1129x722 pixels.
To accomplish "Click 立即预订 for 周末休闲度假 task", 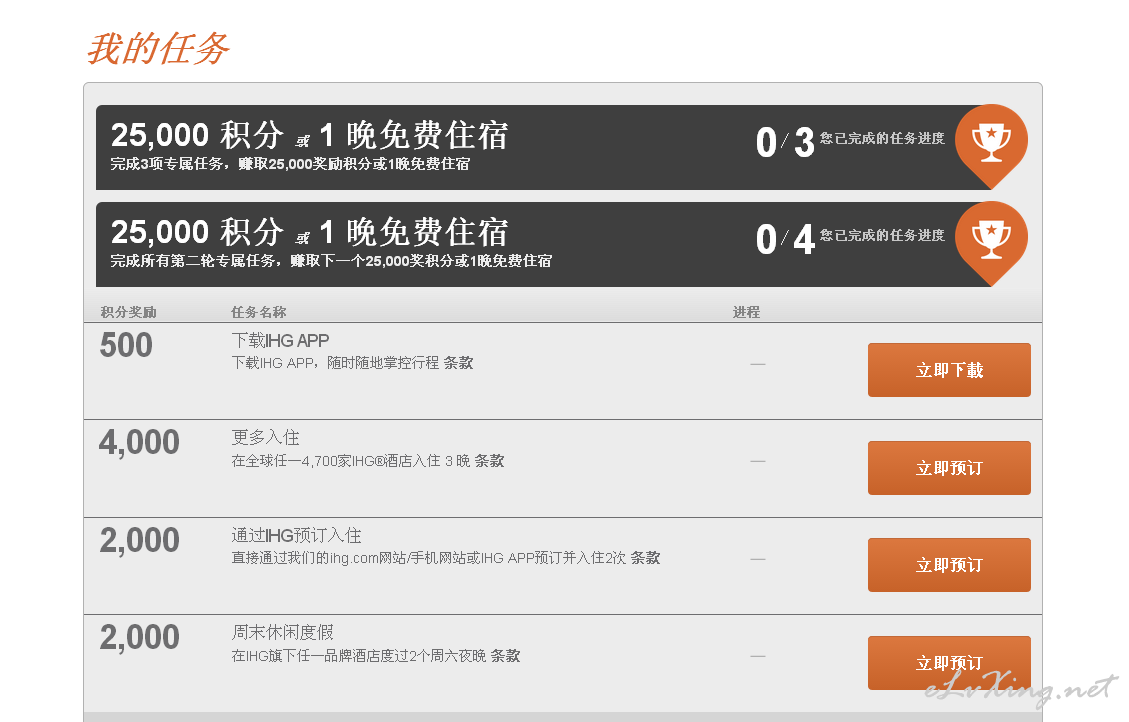I will (x=949, y=663).
